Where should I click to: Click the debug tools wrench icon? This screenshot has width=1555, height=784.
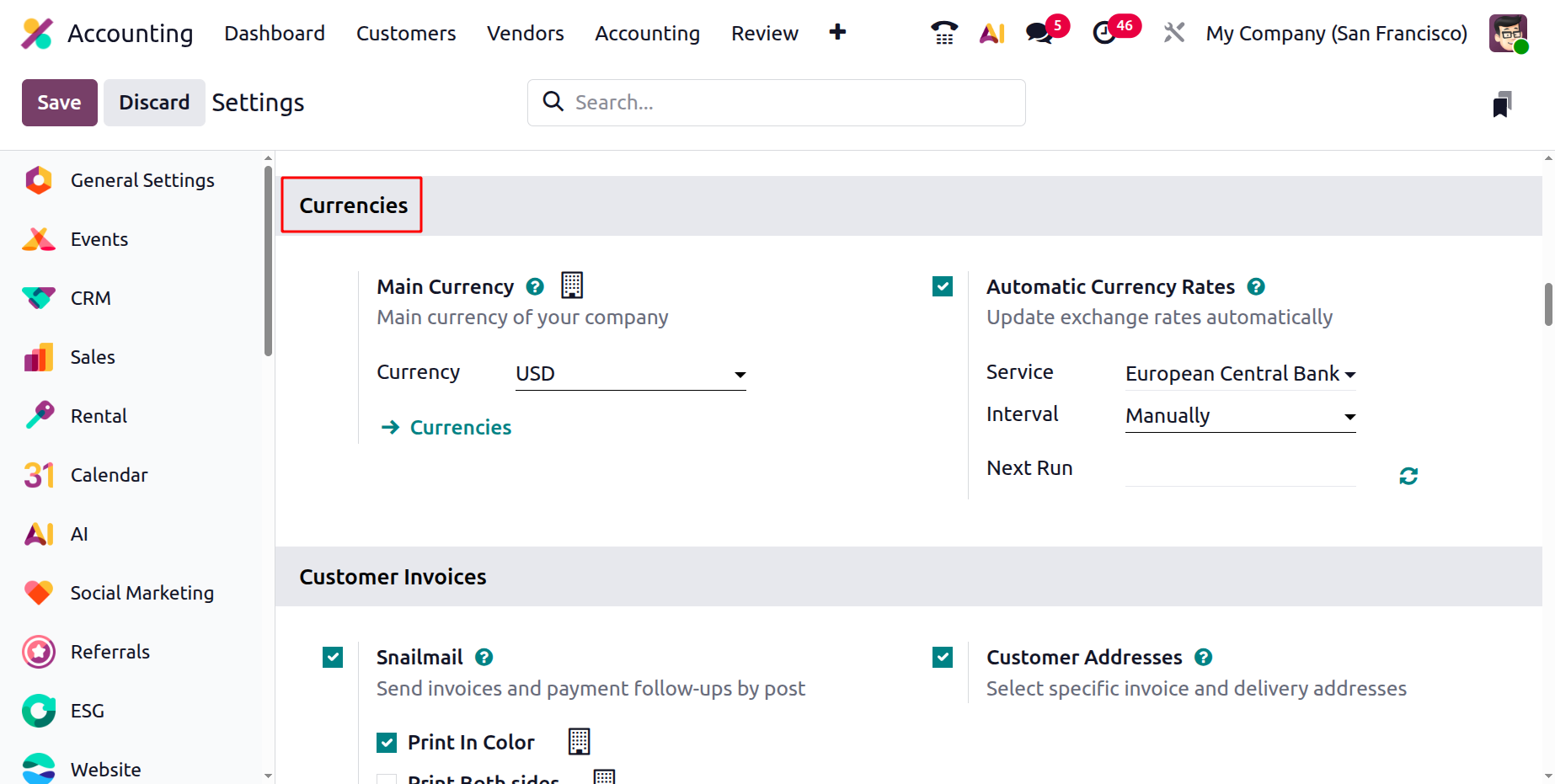(x=1174, y=33)
